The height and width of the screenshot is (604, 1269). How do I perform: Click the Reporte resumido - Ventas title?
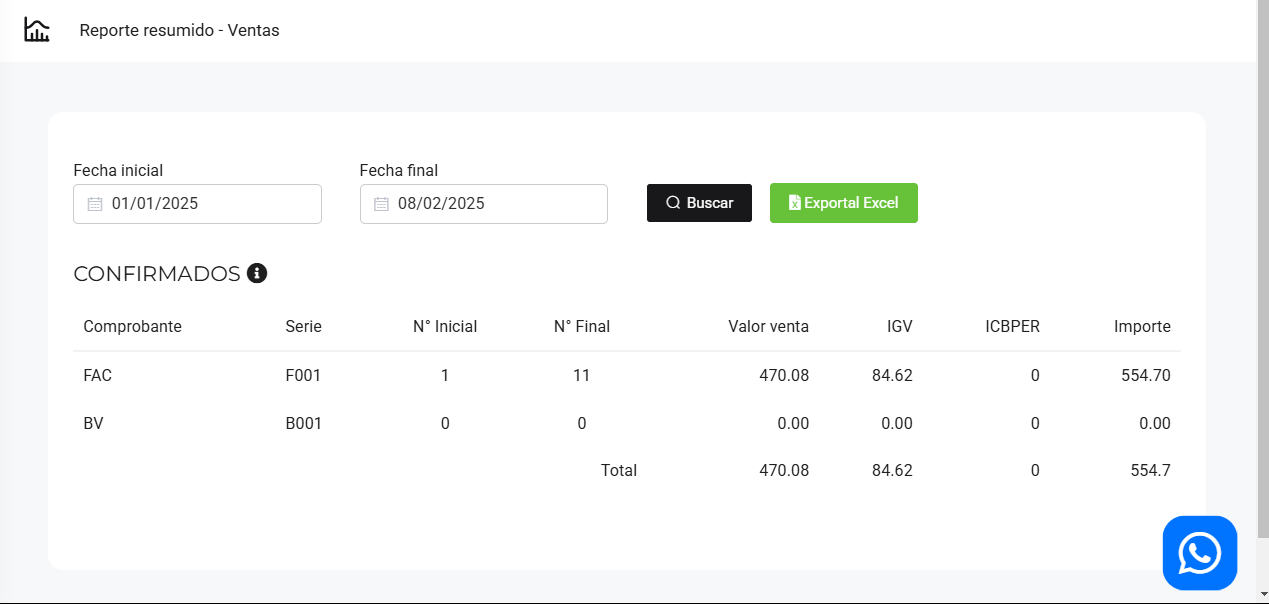(x=179, y=30)
